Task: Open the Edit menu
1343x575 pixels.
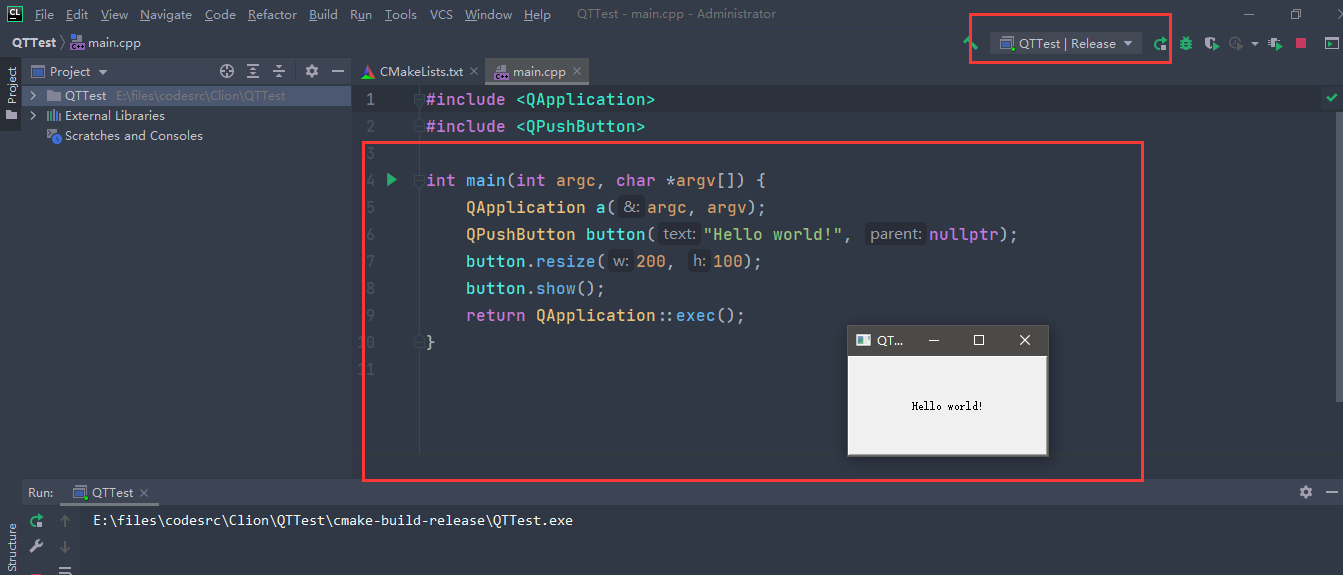Action: pos(77,14)
